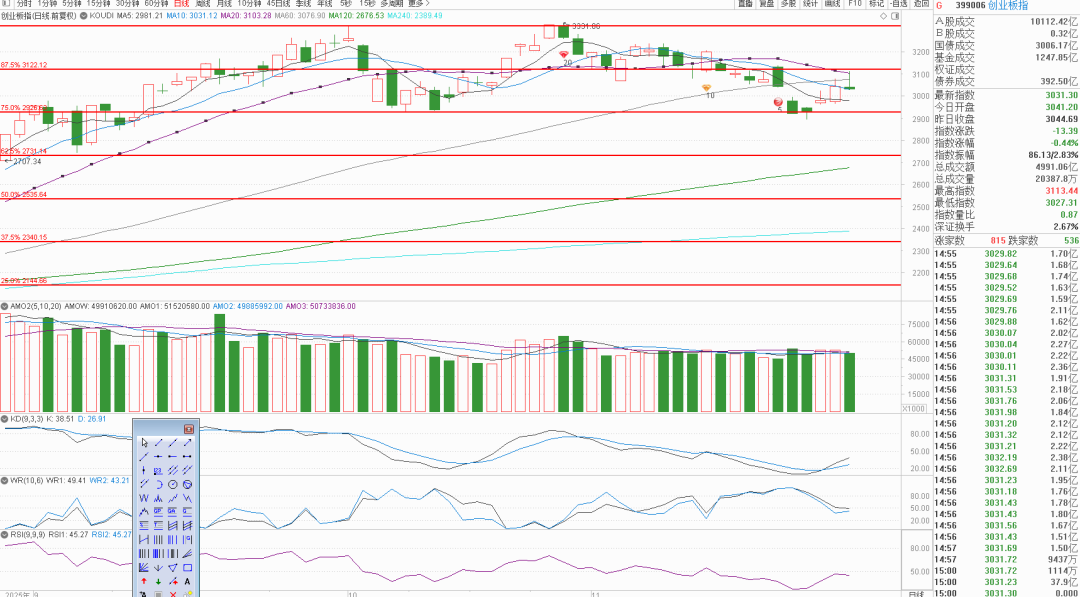Open the RSI(9,9,9) indicator selector

28,534
